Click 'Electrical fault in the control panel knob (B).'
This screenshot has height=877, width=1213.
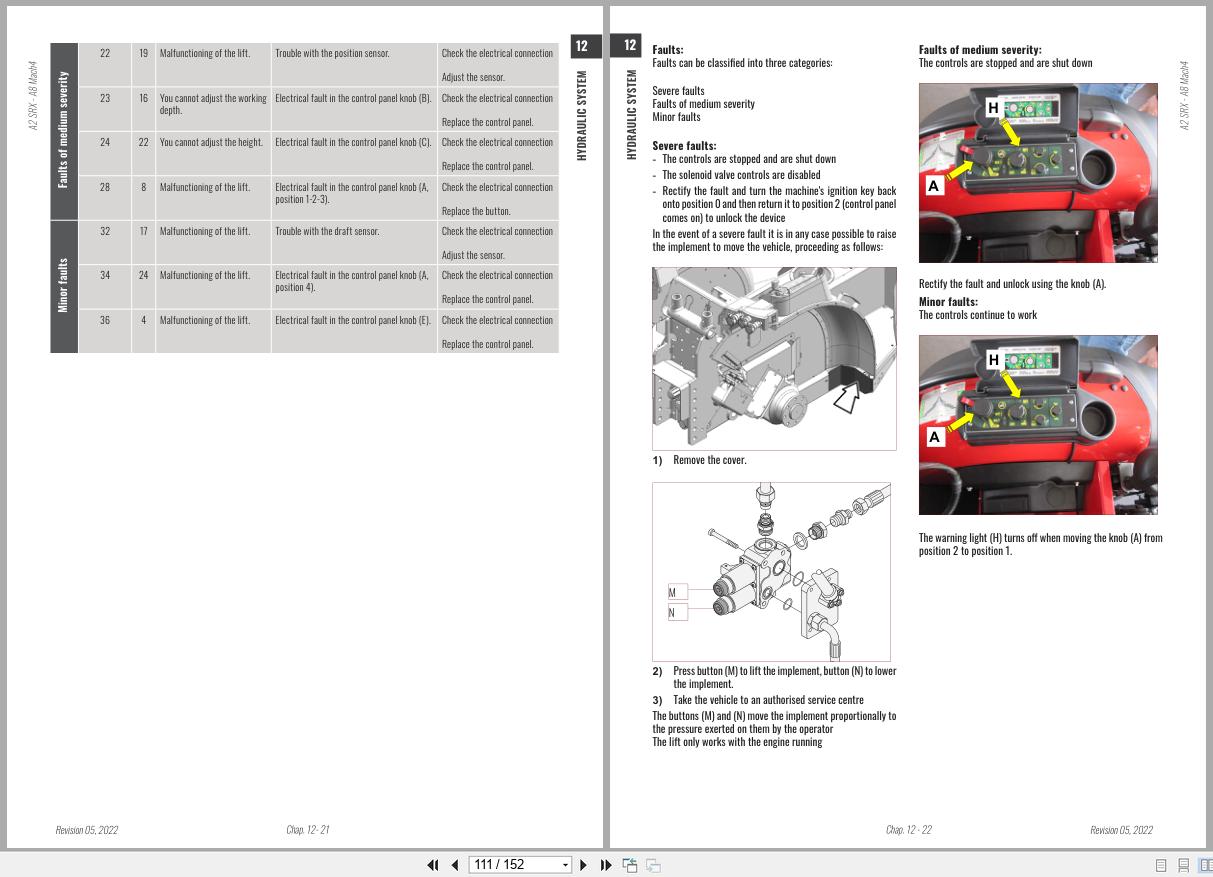pos(353,98)
